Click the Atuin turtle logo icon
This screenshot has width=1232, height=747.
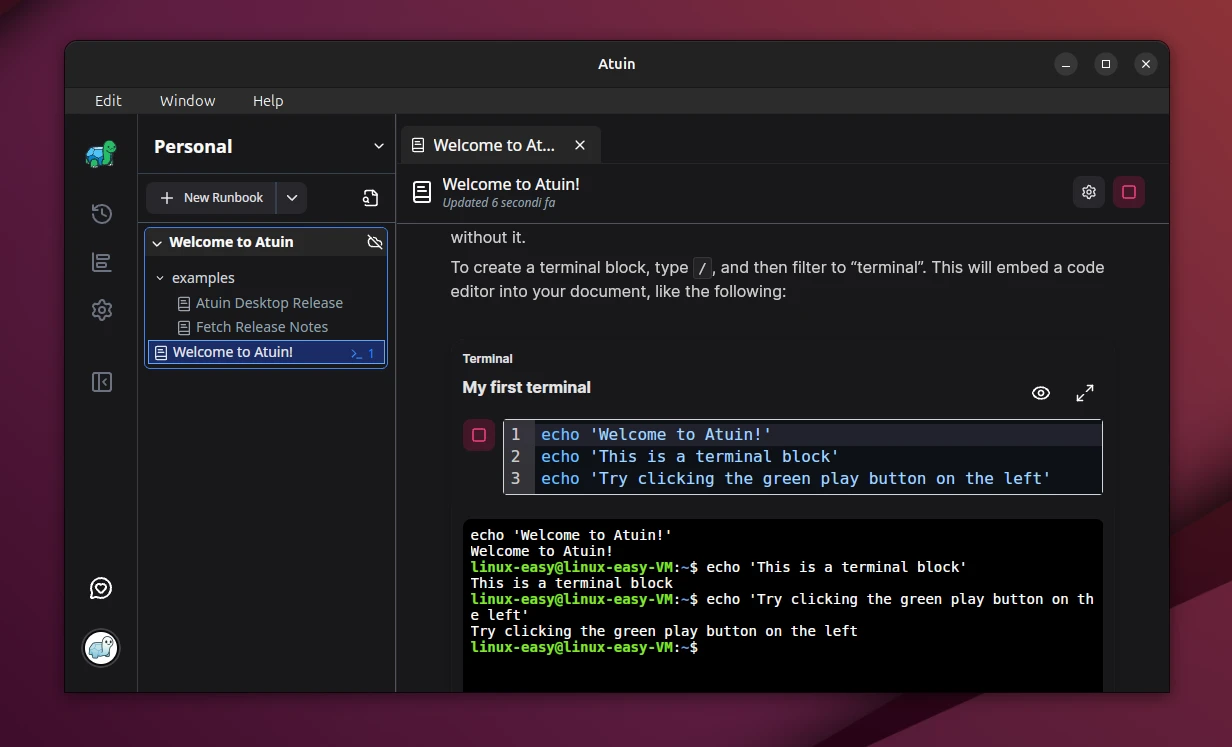tap(101, 153)
